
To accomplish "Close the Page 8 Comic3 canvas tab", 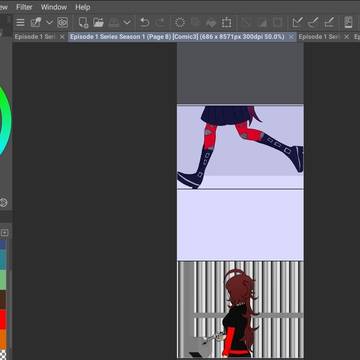I will [291, 37].
